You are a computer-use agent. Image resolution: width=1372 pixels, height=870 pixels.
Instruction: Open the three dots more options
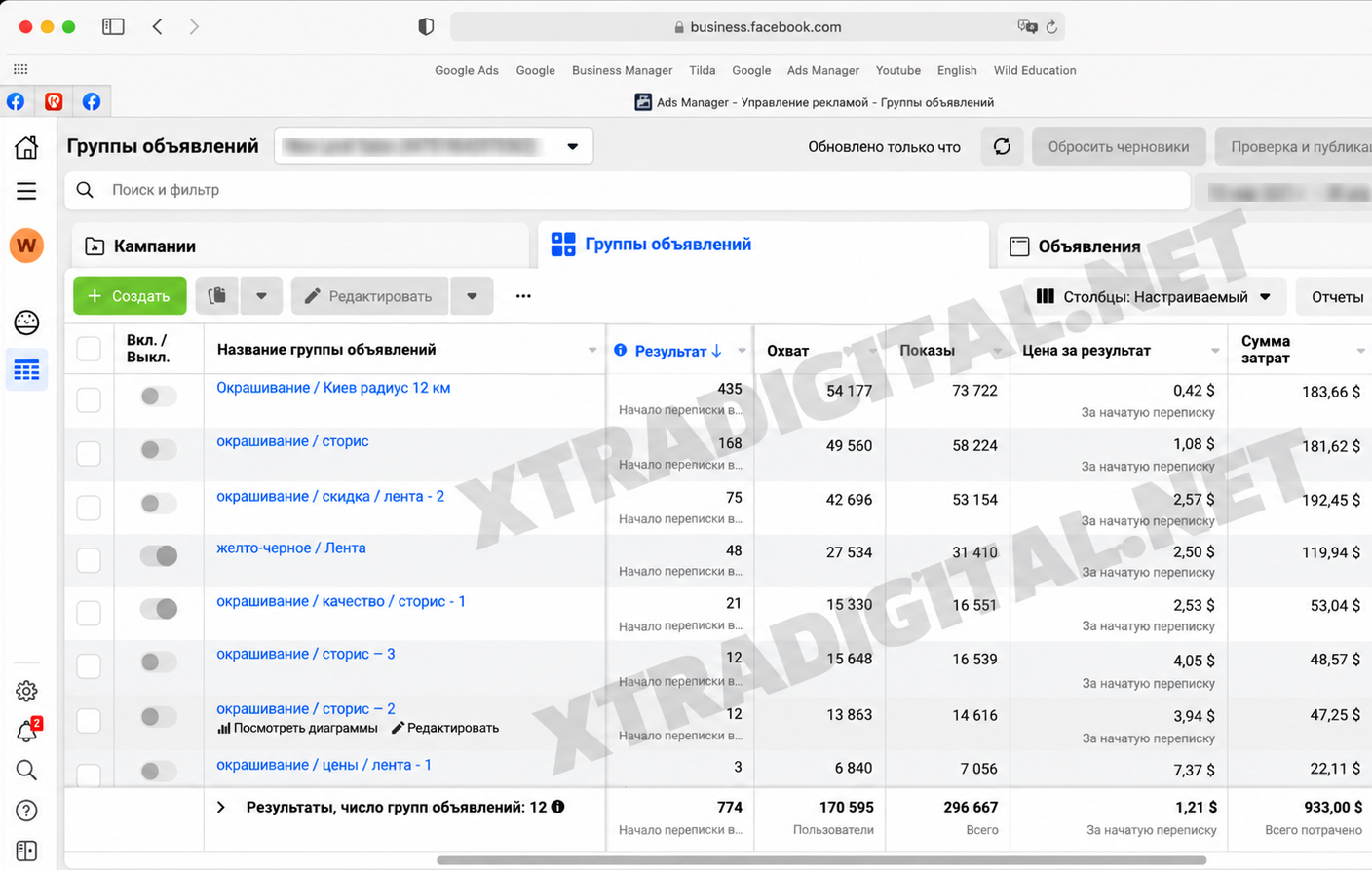[x=523, y=296]
